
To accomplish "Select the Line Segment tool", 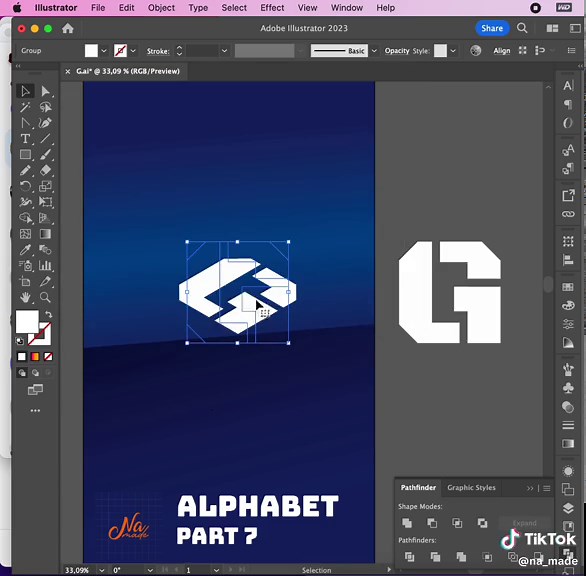I will (x=45, y=139).
